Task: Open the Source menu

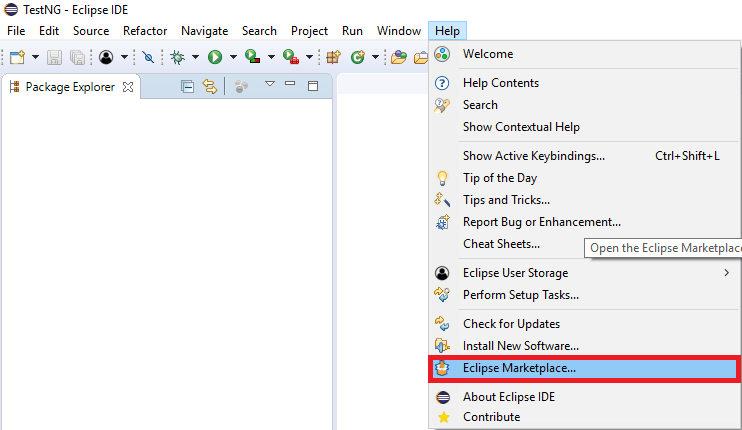Action: (x=91, y=31)
